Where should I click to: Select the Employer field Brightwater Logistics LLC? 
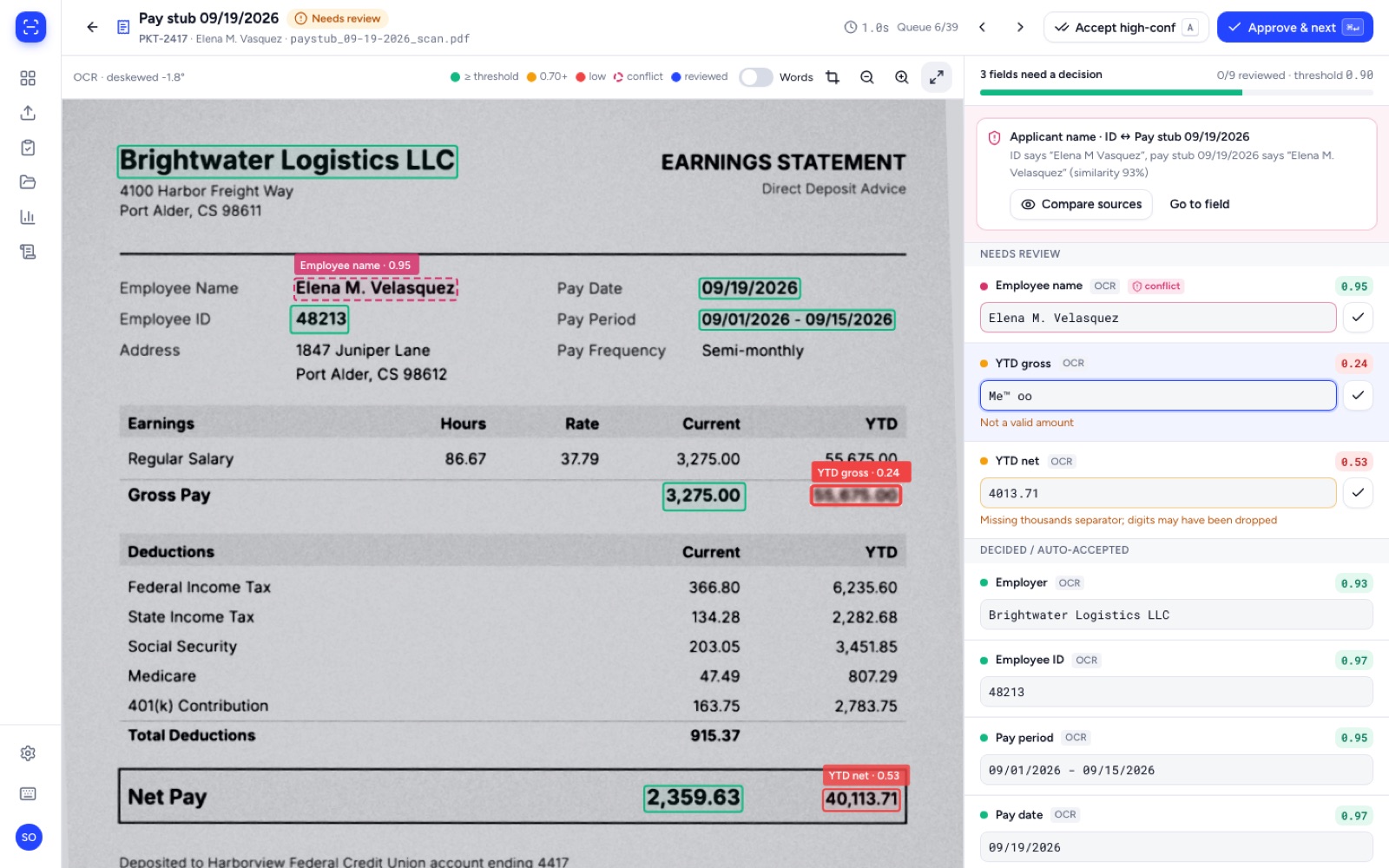point(1176,615)
